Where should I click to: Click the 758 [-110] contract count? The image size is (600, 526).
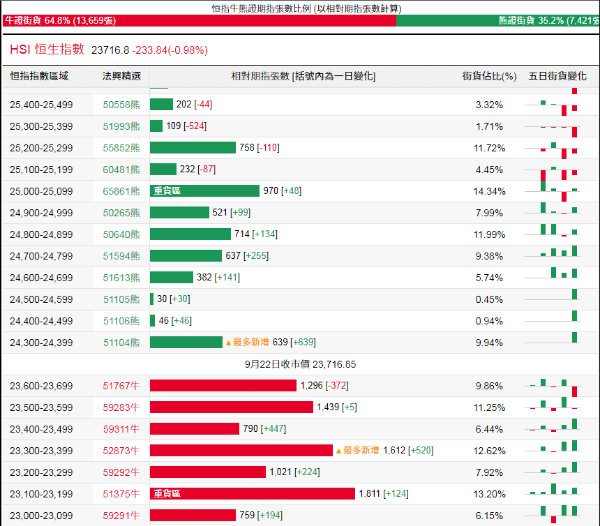click(259, 148)
